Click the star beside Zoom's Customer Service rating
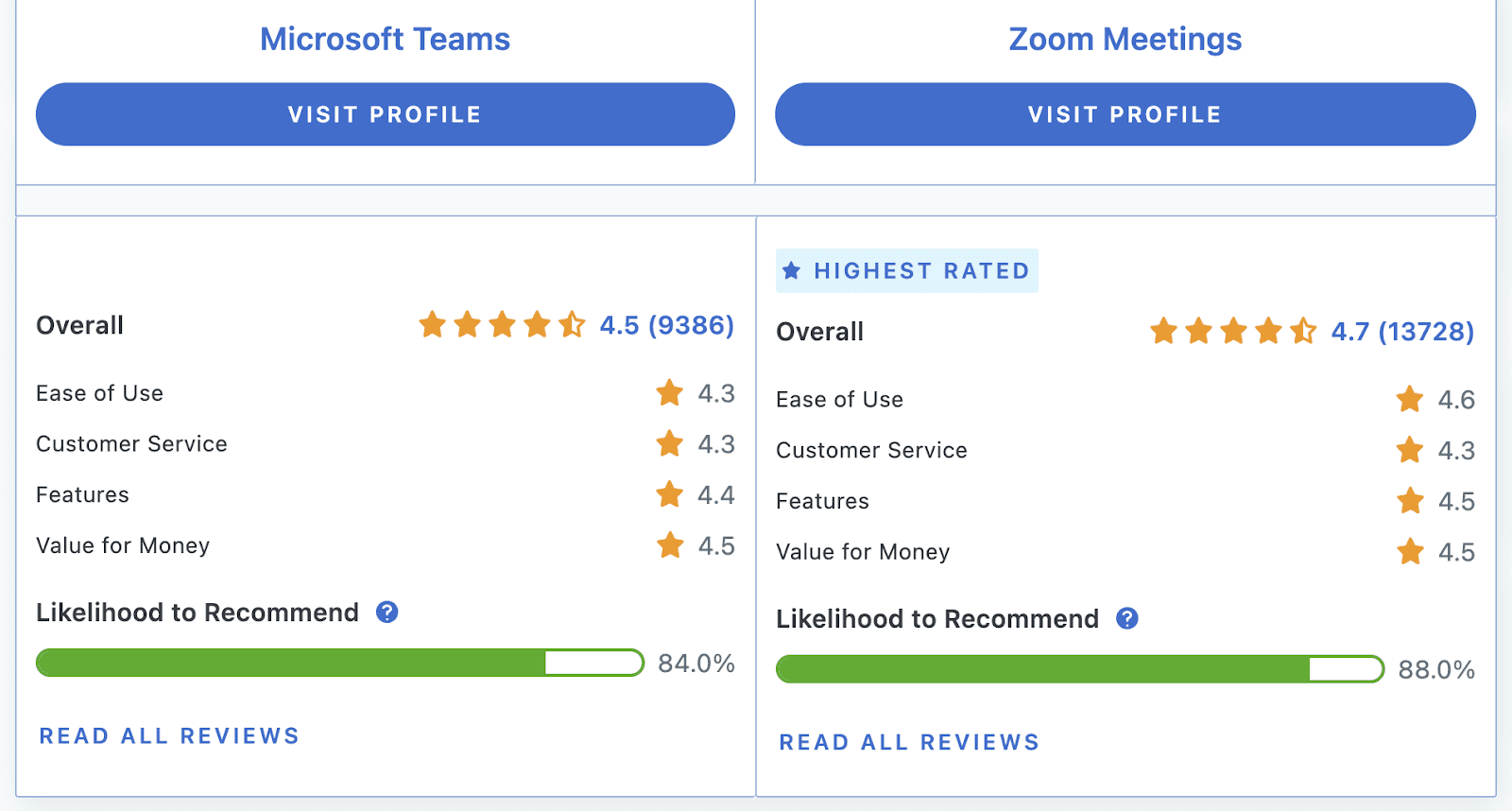Viewport: 1512px width, 811px height. (x=1410, y=451)
